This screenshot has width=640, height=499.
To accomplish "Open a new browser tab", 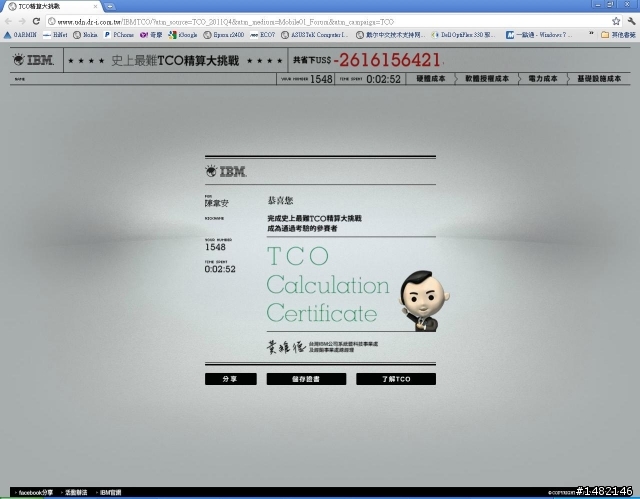I will coord(109,7).
